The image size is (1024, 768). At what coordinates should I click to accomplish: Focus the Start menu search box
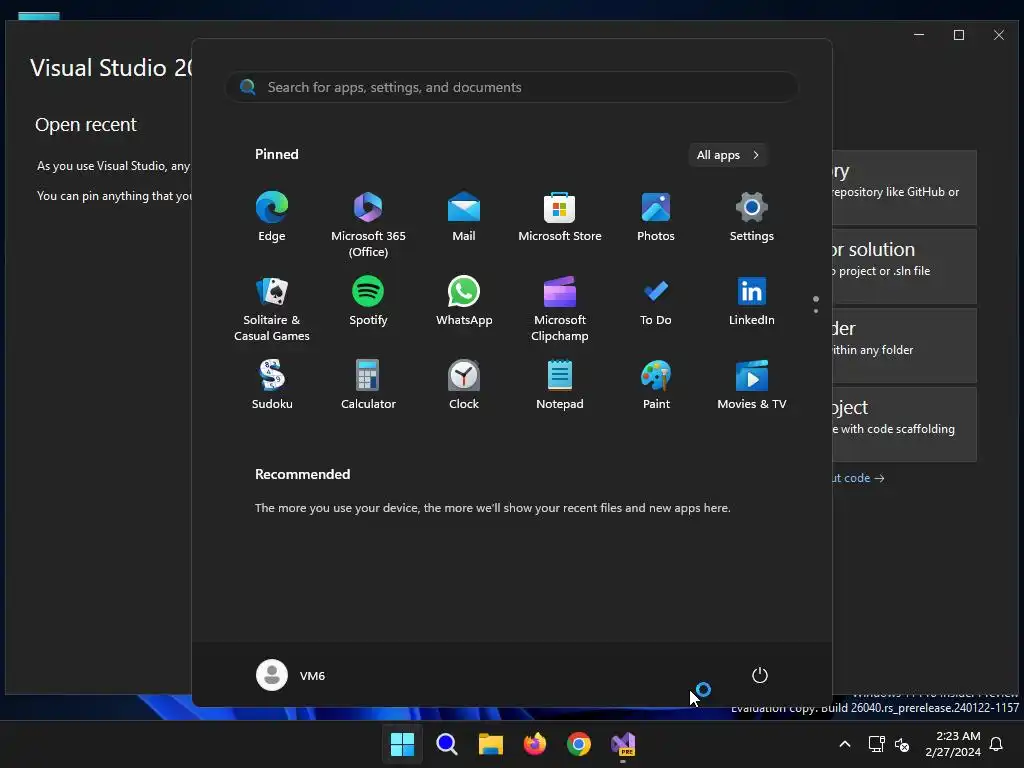pos(512,87)
